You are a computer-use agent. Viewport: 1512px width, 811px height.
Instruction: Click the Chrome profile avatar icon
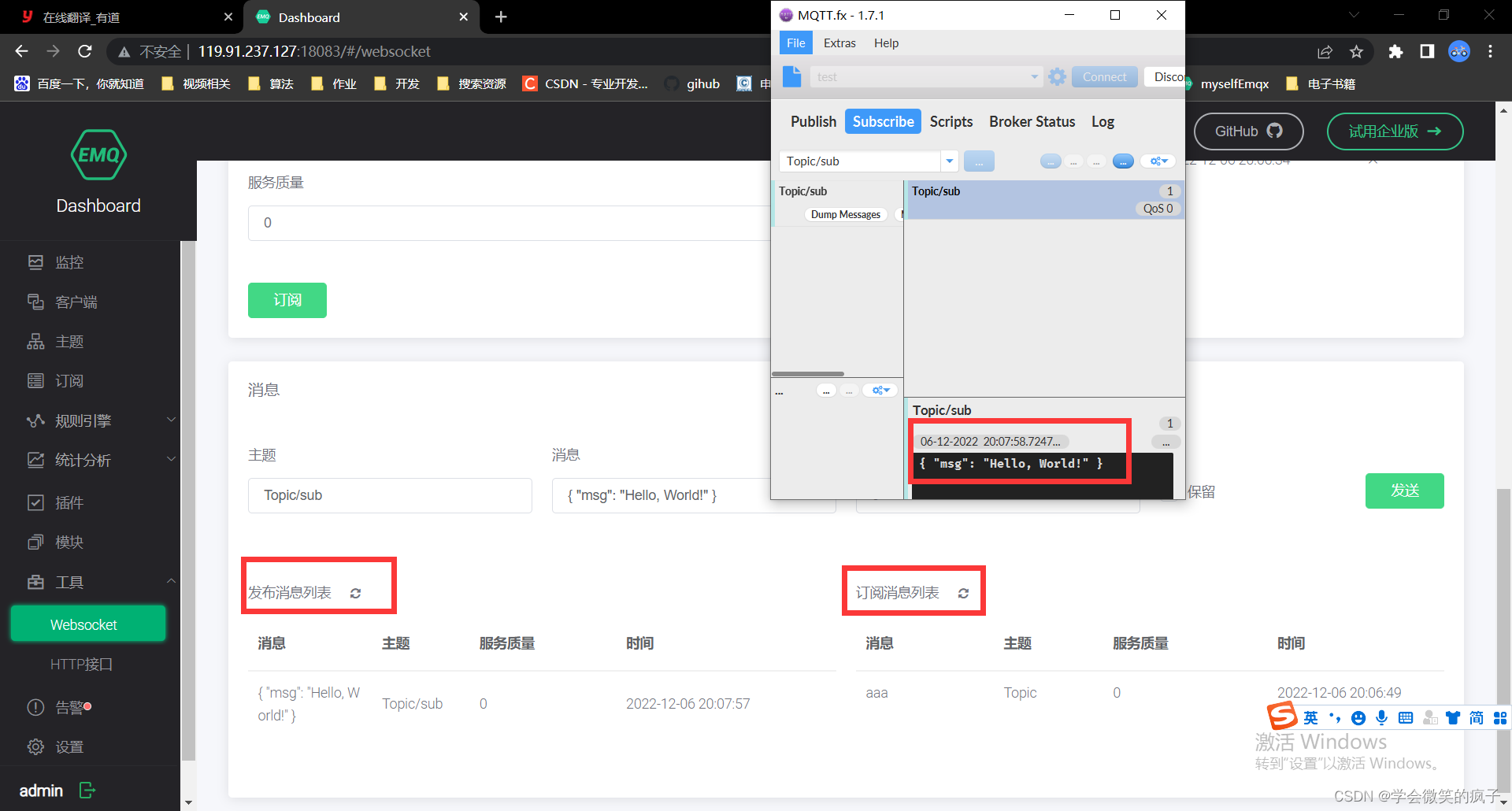[1459, 52]
